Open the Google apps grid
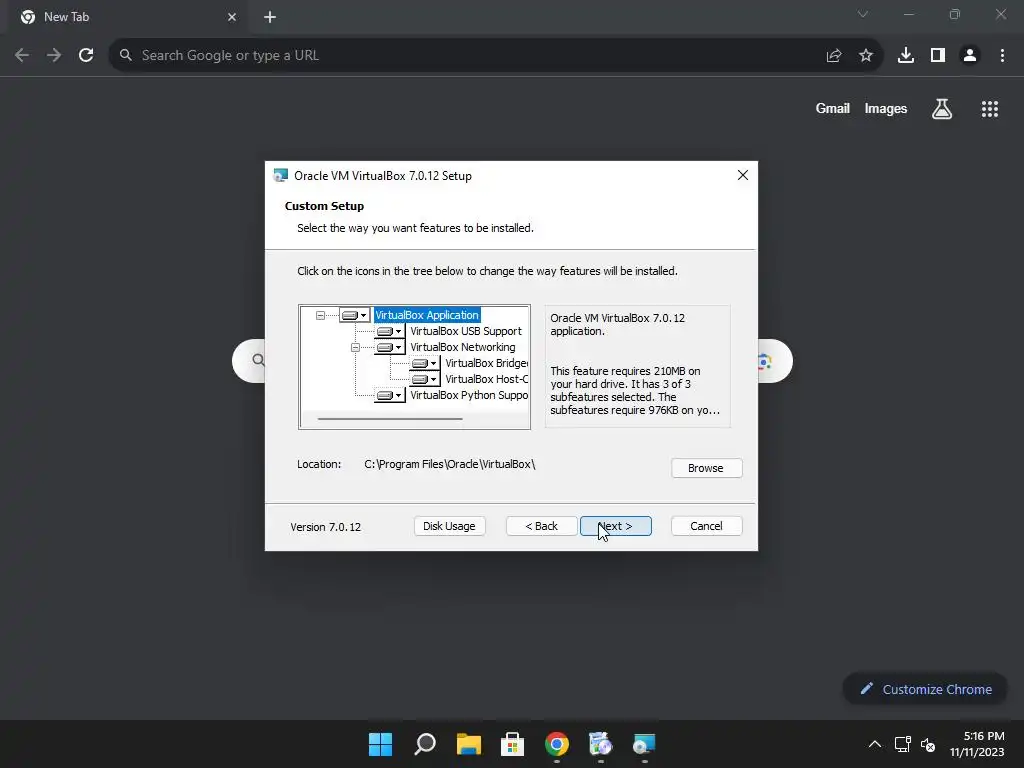 990,108
